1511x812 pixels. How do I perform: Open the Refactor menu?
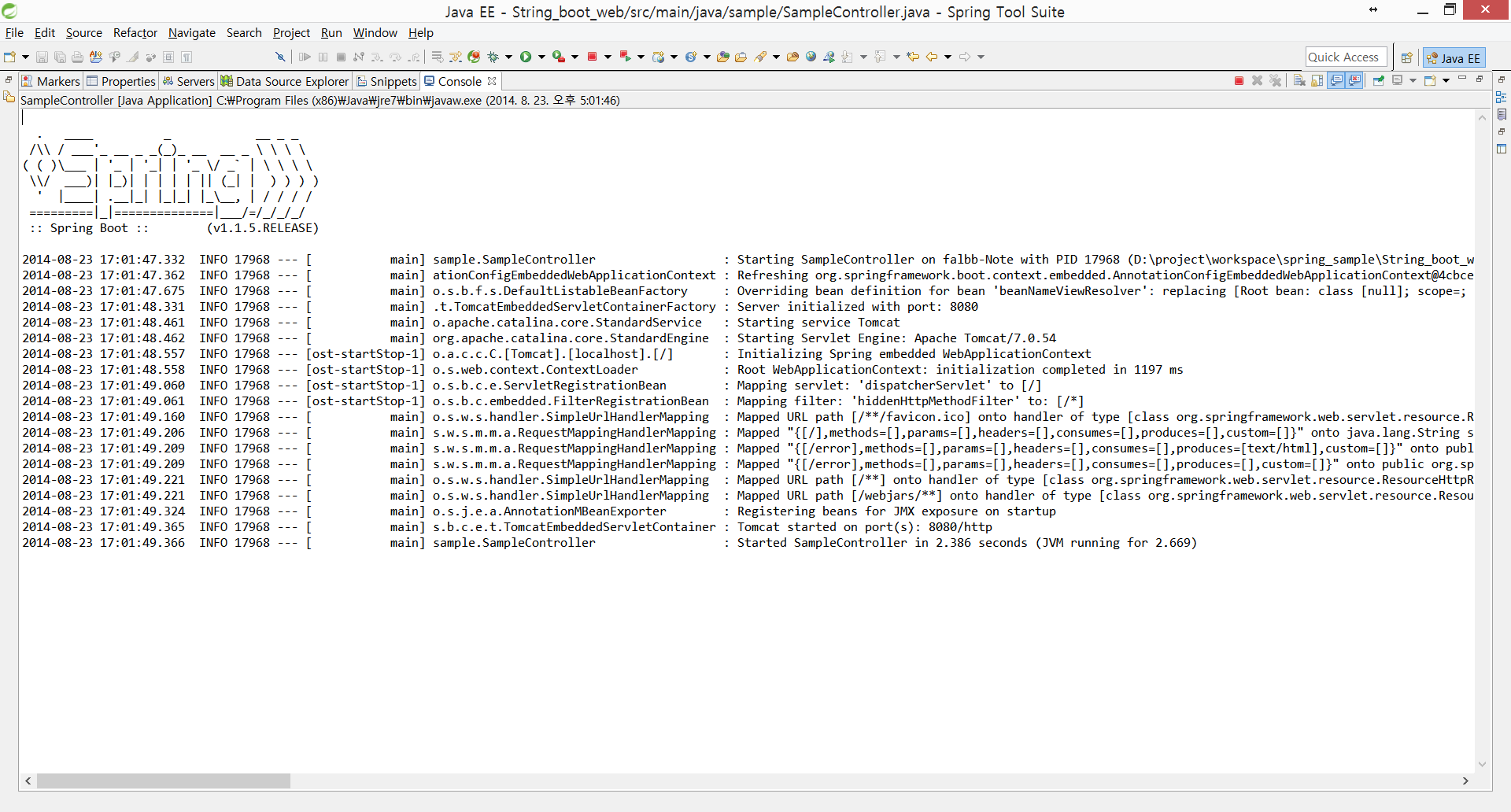pyautogui.click(x=135, y=33)
